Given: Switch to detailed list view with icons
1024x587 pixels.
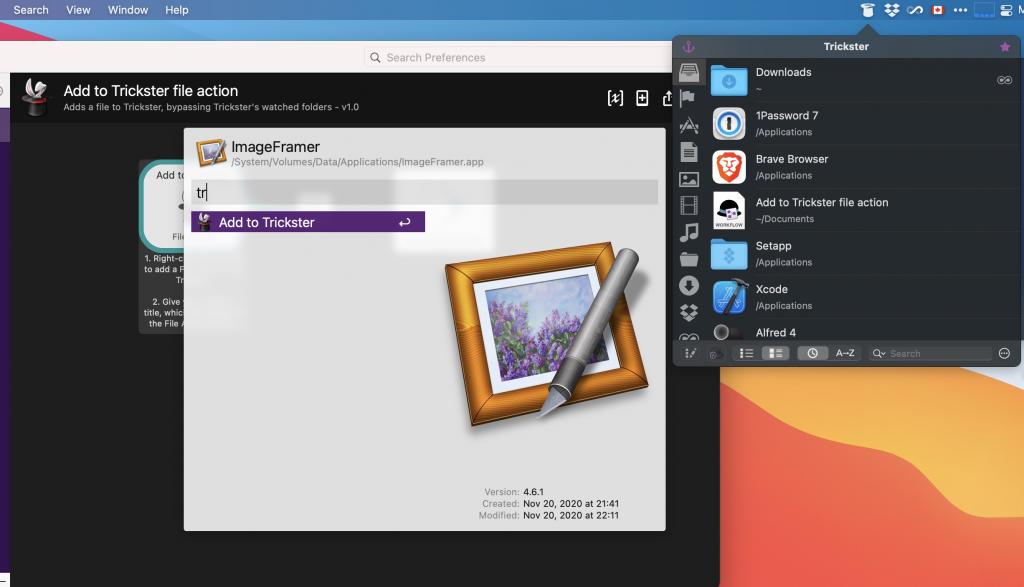Looking at the screenshot, I should [x=775, y=353].
